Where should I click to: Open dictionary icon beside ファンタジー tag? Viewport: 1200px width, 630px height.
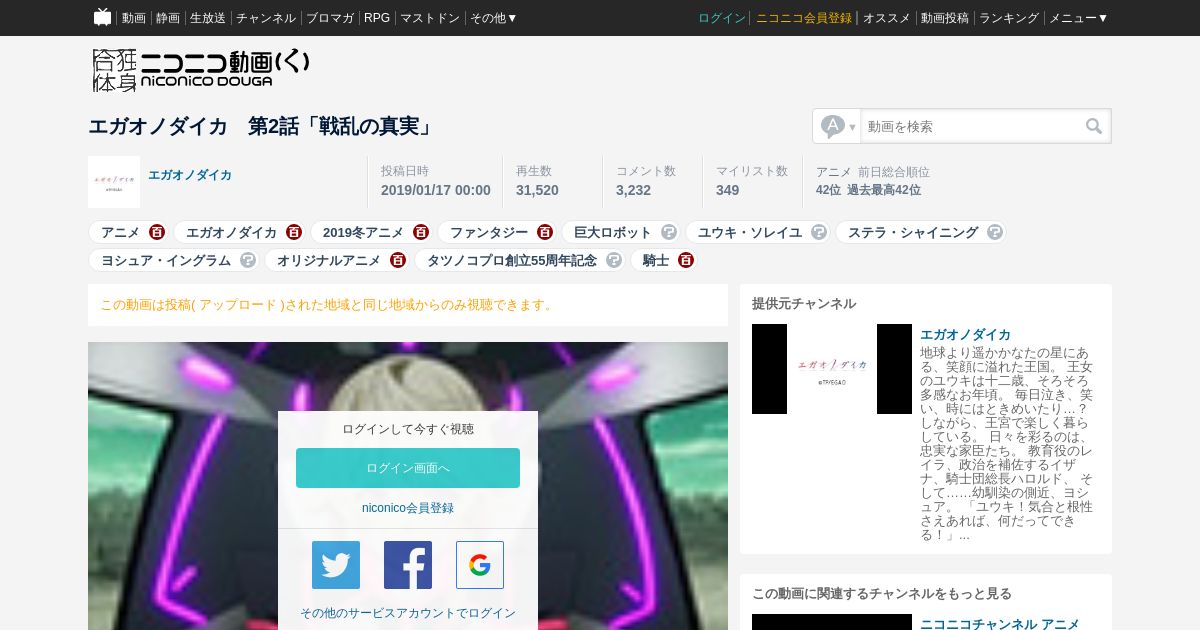click(544, 232)
